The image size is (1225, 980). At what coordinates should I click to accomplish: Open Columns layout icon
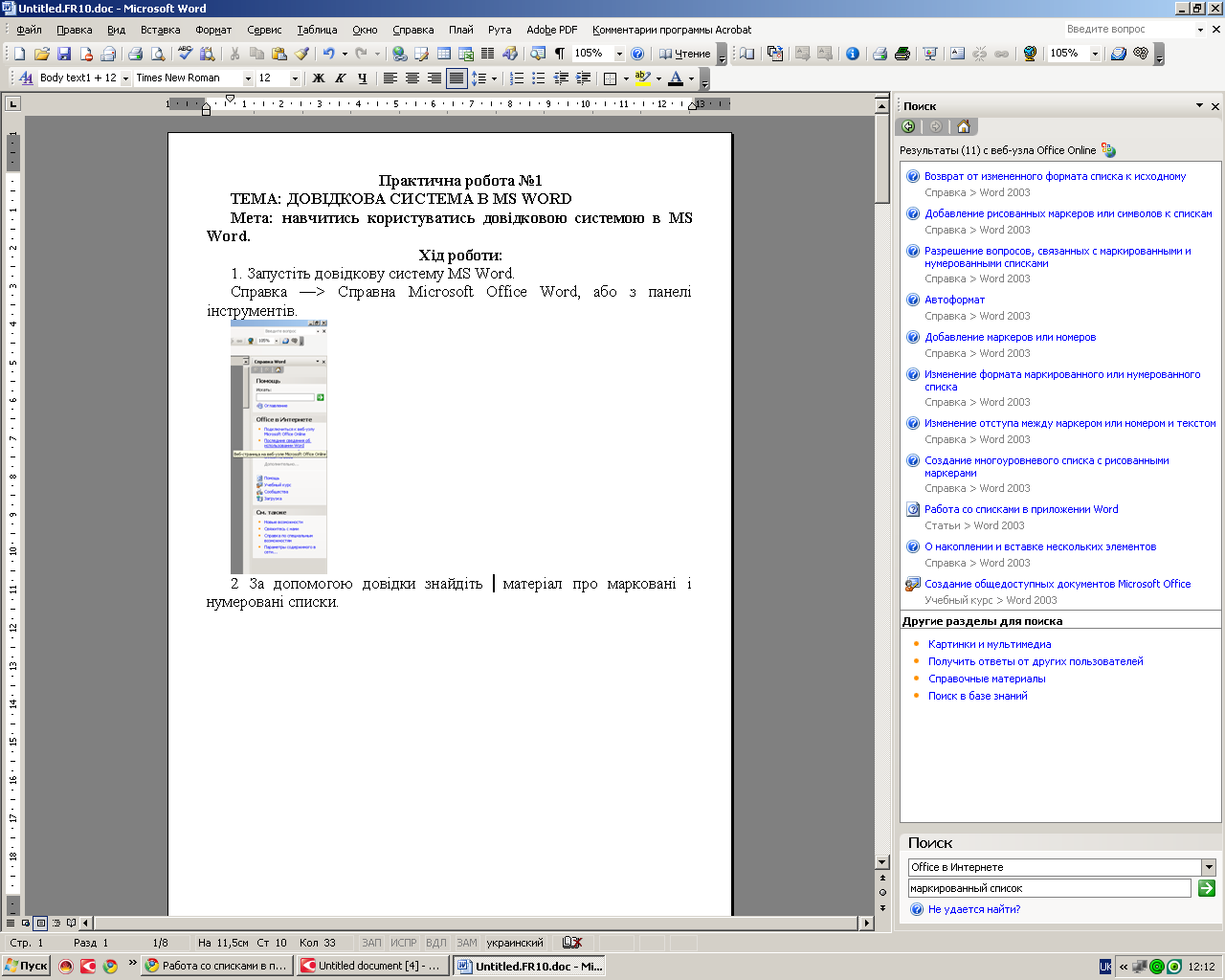coord(488,54)
